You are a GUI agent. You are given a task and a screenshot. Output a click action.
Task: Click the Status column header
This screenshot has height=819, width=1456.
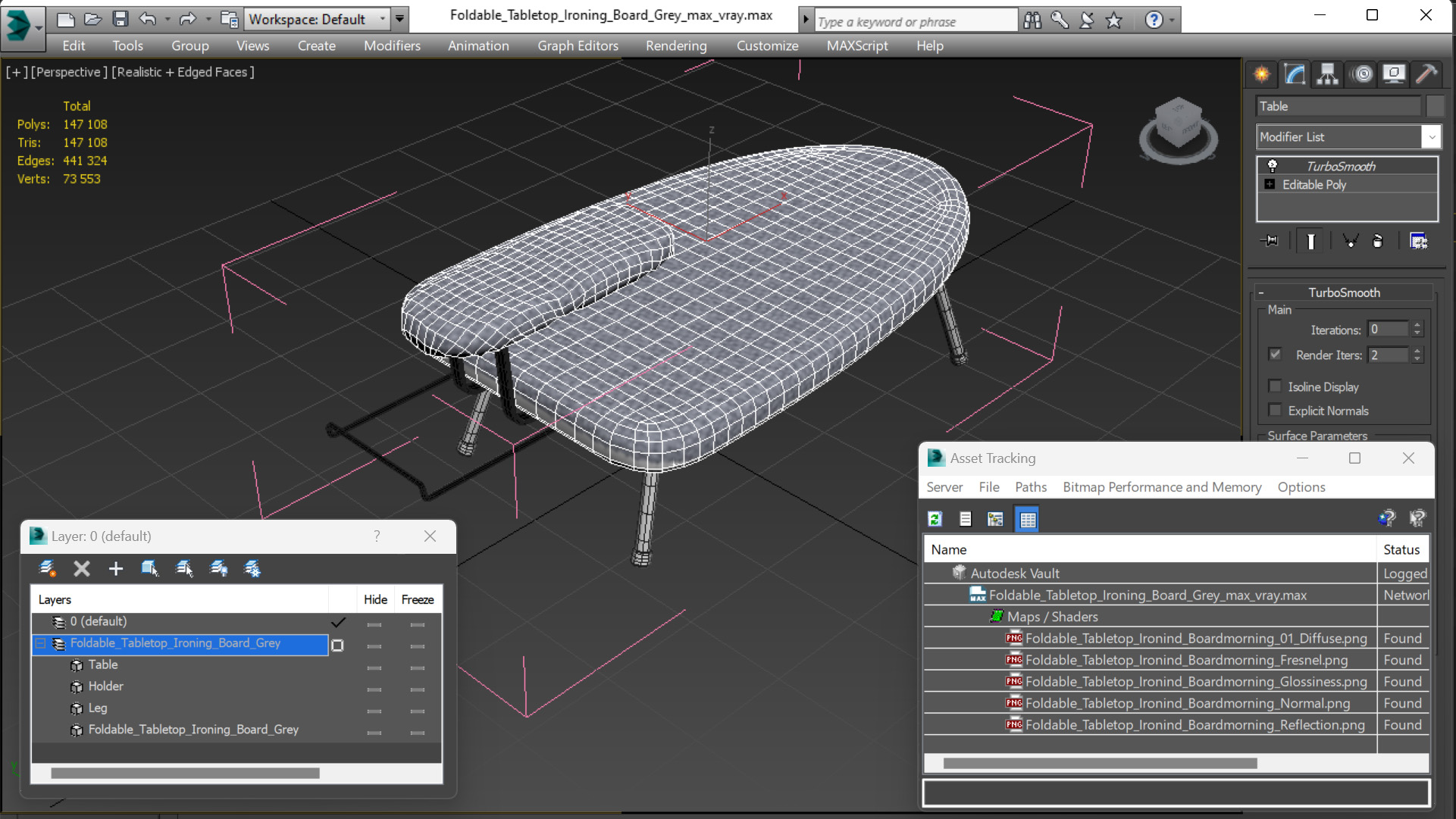[1402, 549]
